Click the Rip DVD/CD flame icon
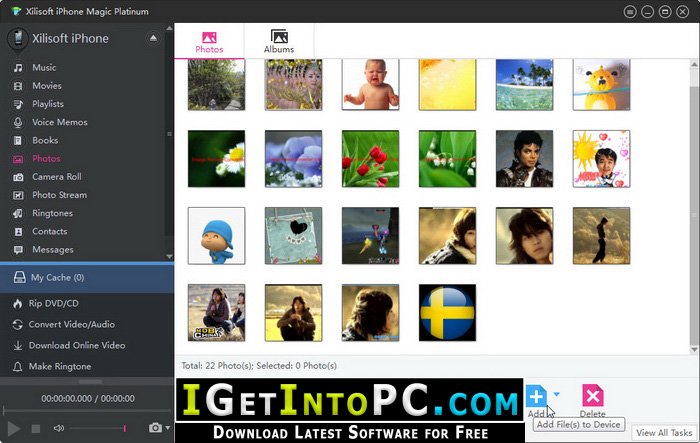The height and width of the screenshot is (443, 700). tap(17, 304)
